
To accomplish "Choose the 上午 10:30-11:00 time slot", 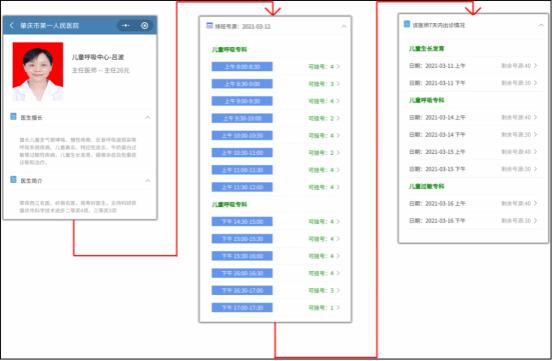I will (x=242, y=153).
